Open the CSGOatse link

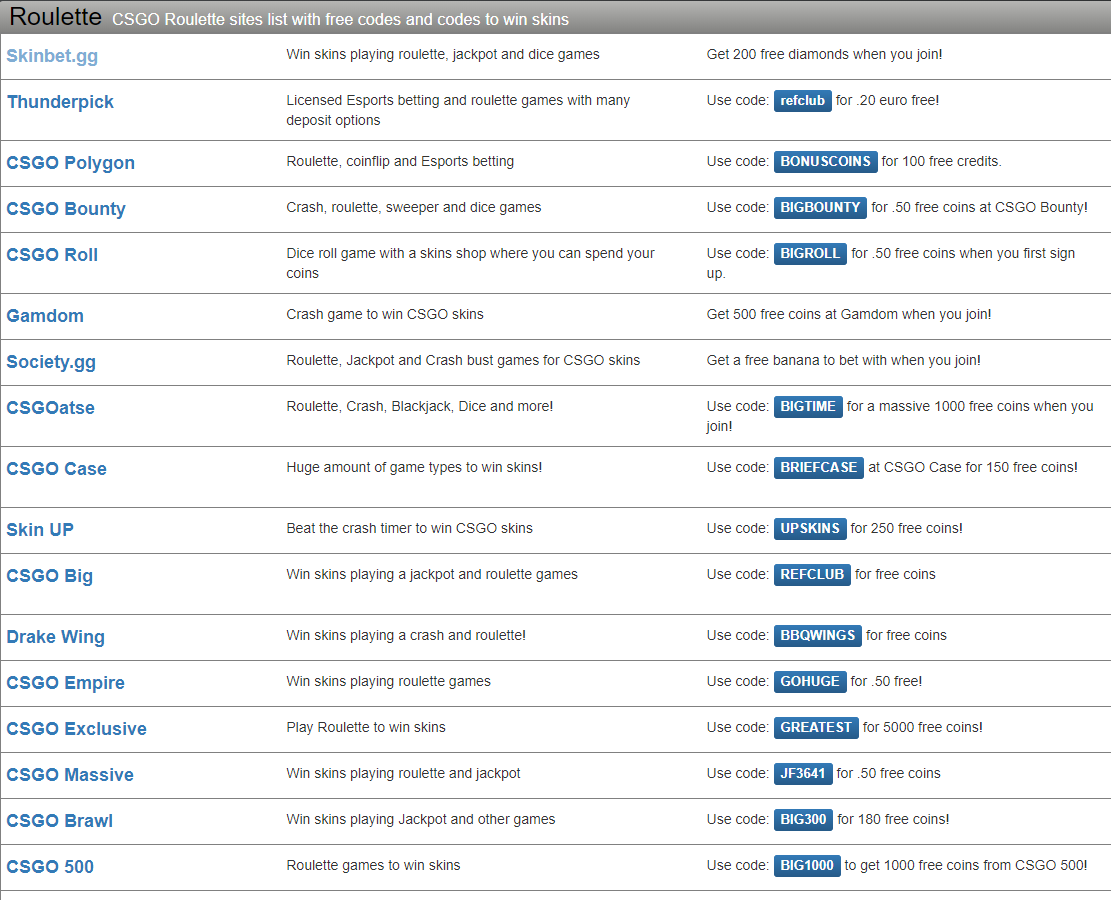[x=51, y=408]
